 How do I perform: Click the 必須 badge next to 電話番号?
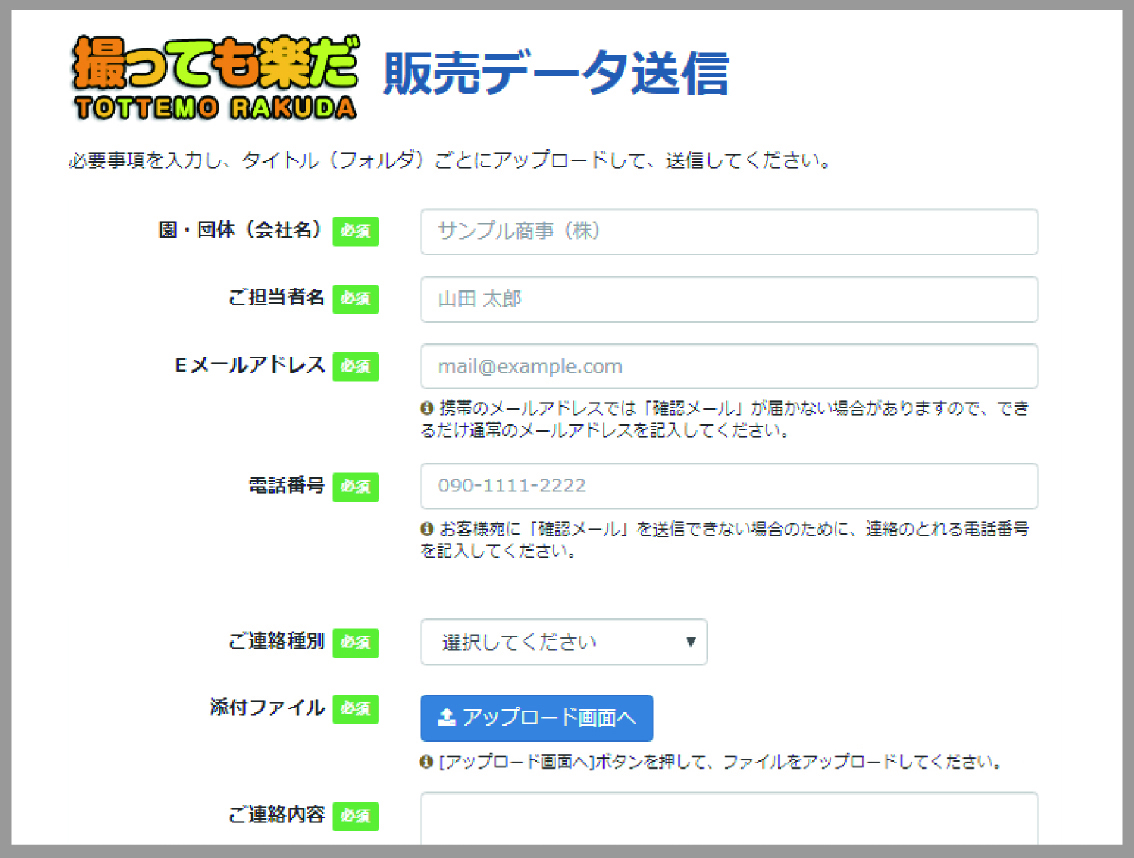(355, 486)
